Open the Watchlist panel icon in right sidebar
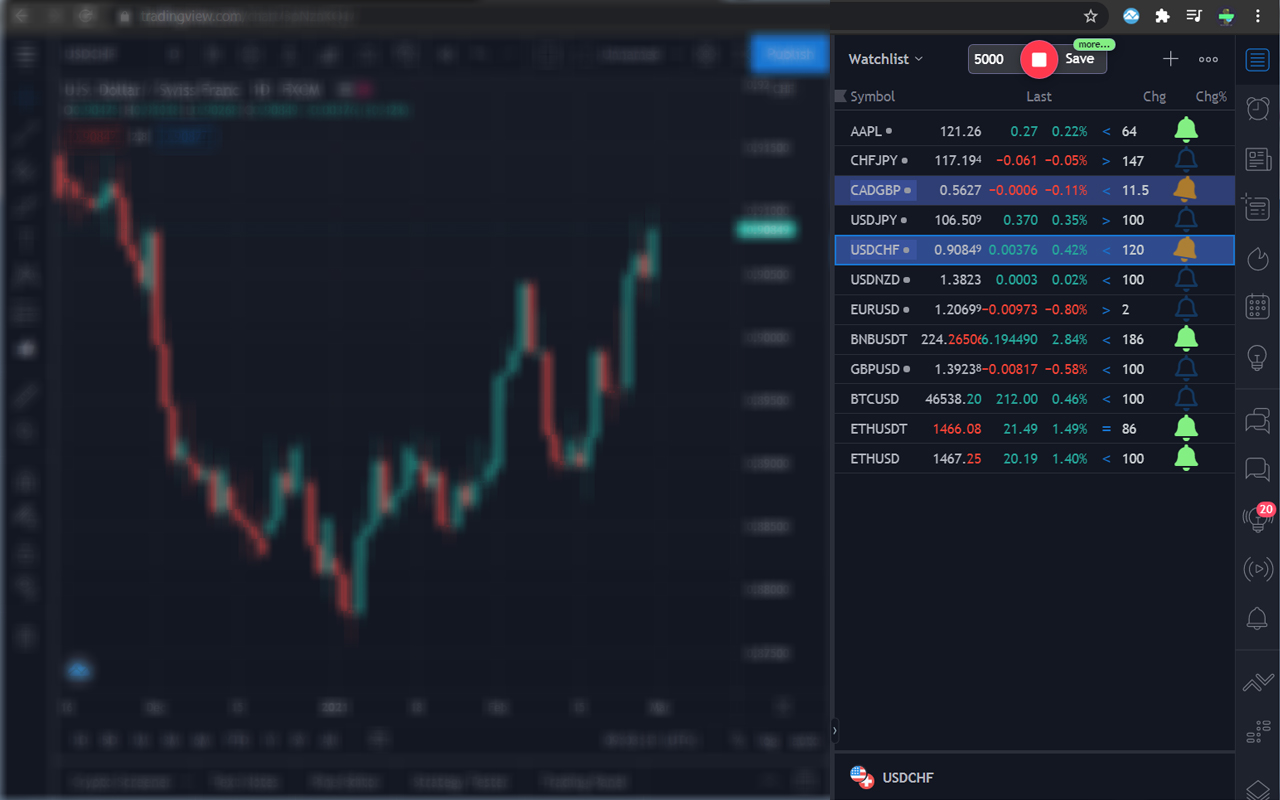The width and height of the screenshot is (1280, 800). pos(1257,60)
